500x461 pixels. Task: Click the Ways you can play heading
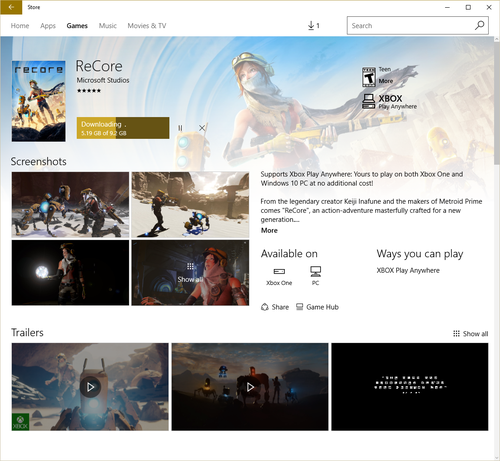[420, 254]
